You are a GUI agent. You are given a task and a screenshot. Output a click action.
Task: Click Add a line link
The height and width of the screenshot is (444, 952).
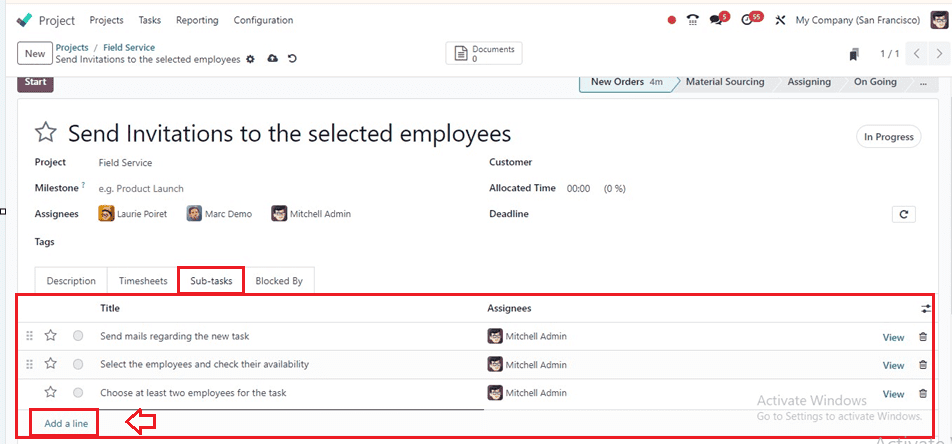66,424
